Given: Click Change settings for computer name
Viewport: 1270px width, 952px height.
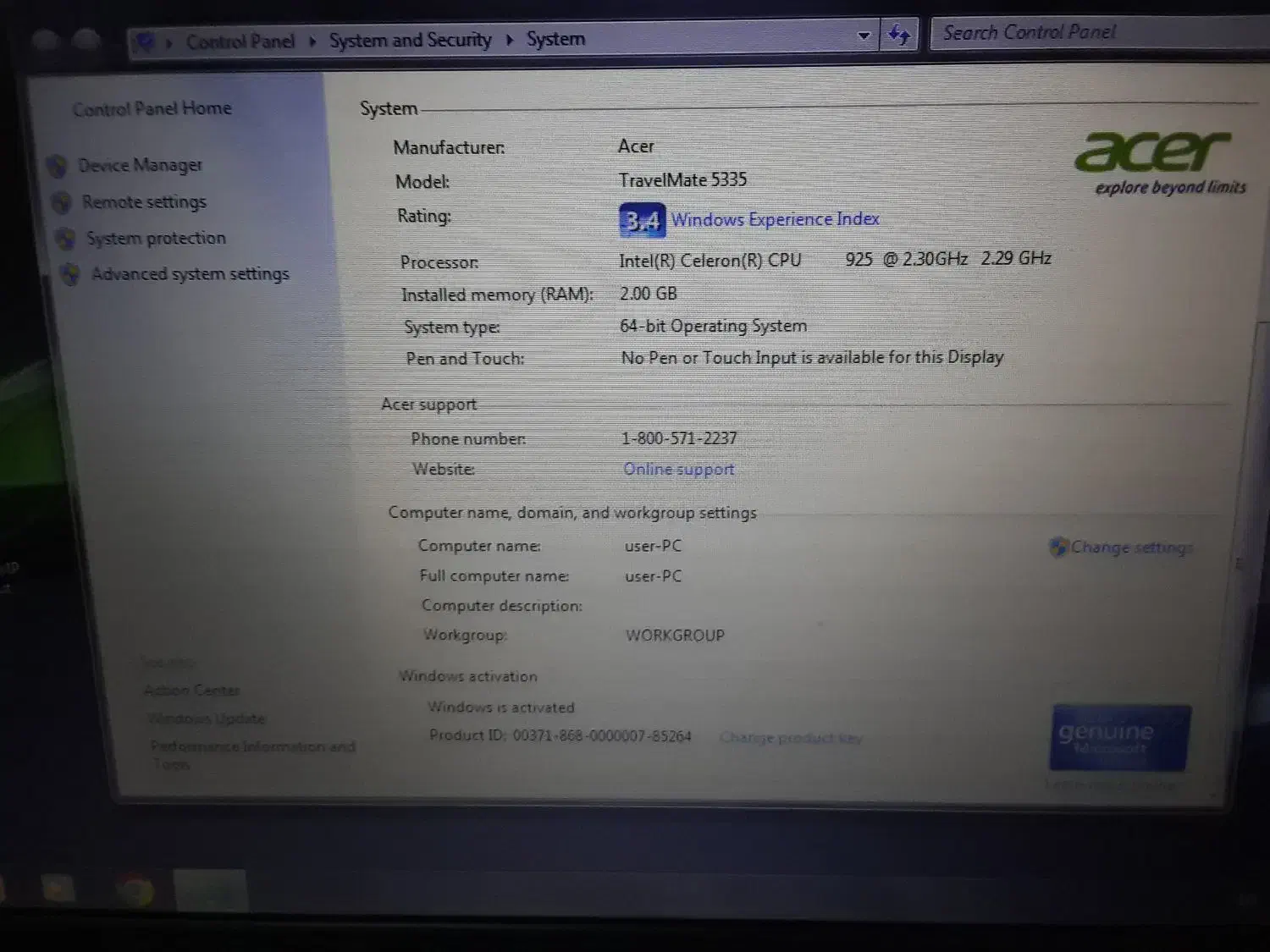Looking at the screenshot, I should click(1131, 548).
